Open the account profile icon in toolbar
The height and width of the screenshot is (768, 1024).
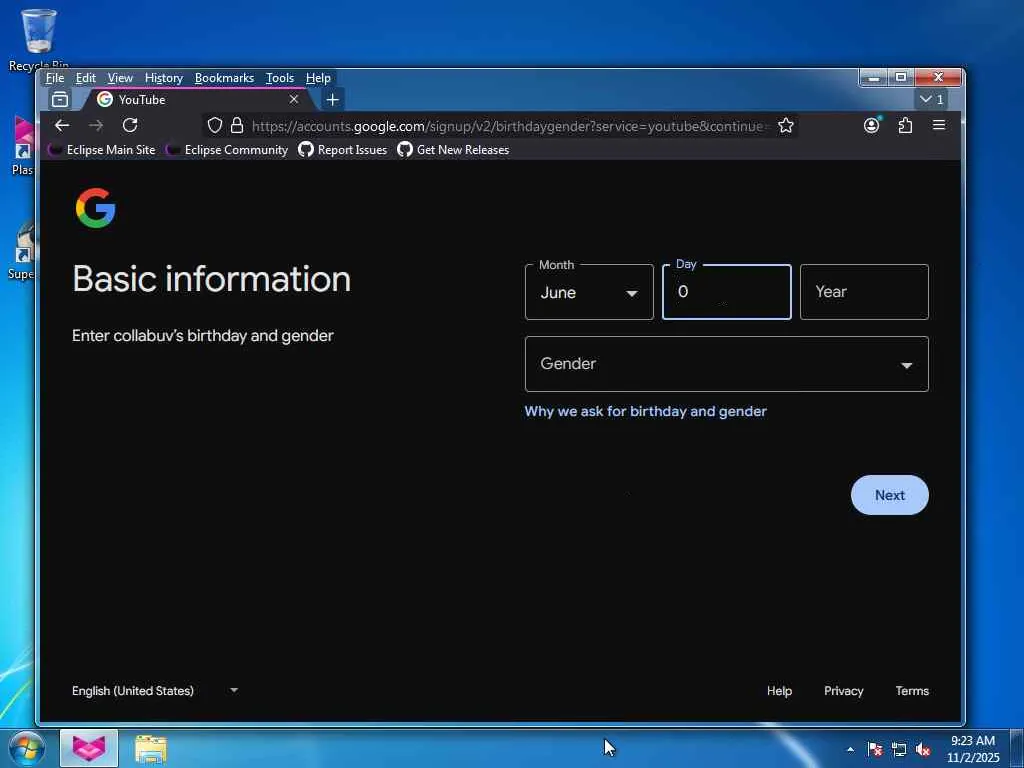[x=872, y=125]
